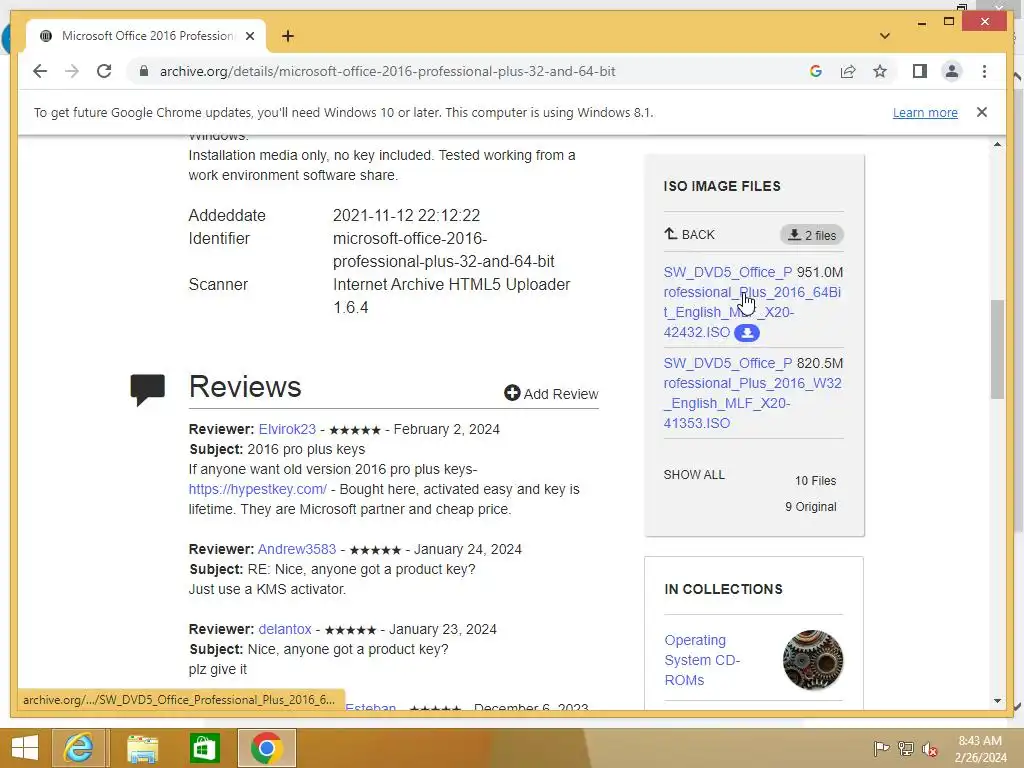Screen dimensions: 1024x768
Task: Share this page using the share icon
Action: pos(848,71)
